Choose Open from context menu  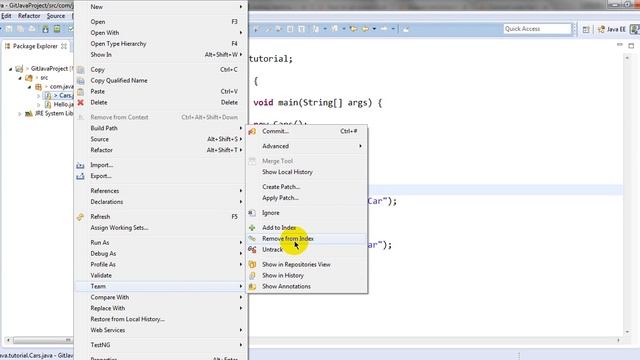click(161, 22)
